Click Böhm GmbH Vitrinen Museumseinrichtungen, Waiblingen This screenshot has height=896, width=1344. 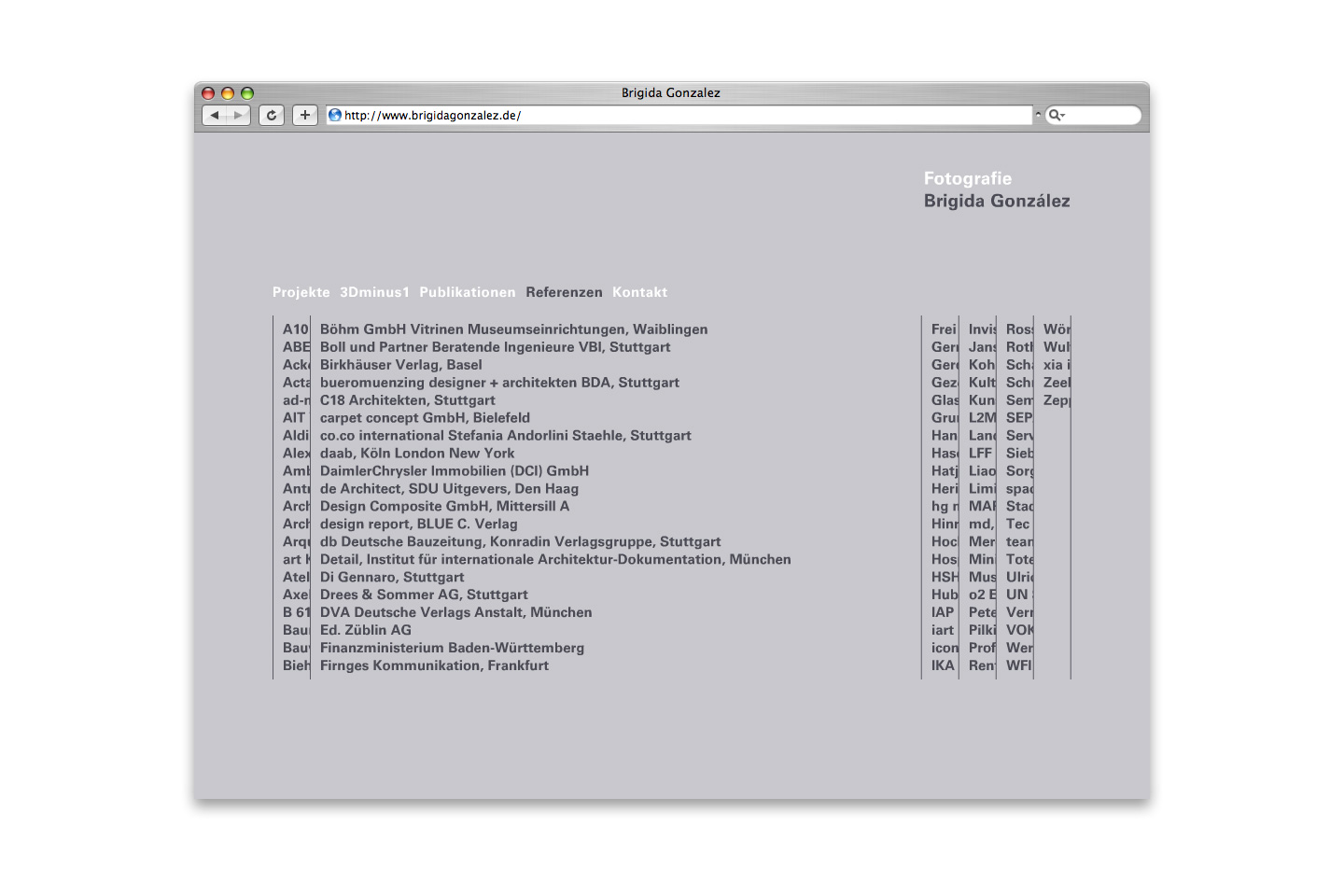coord(514,329)
